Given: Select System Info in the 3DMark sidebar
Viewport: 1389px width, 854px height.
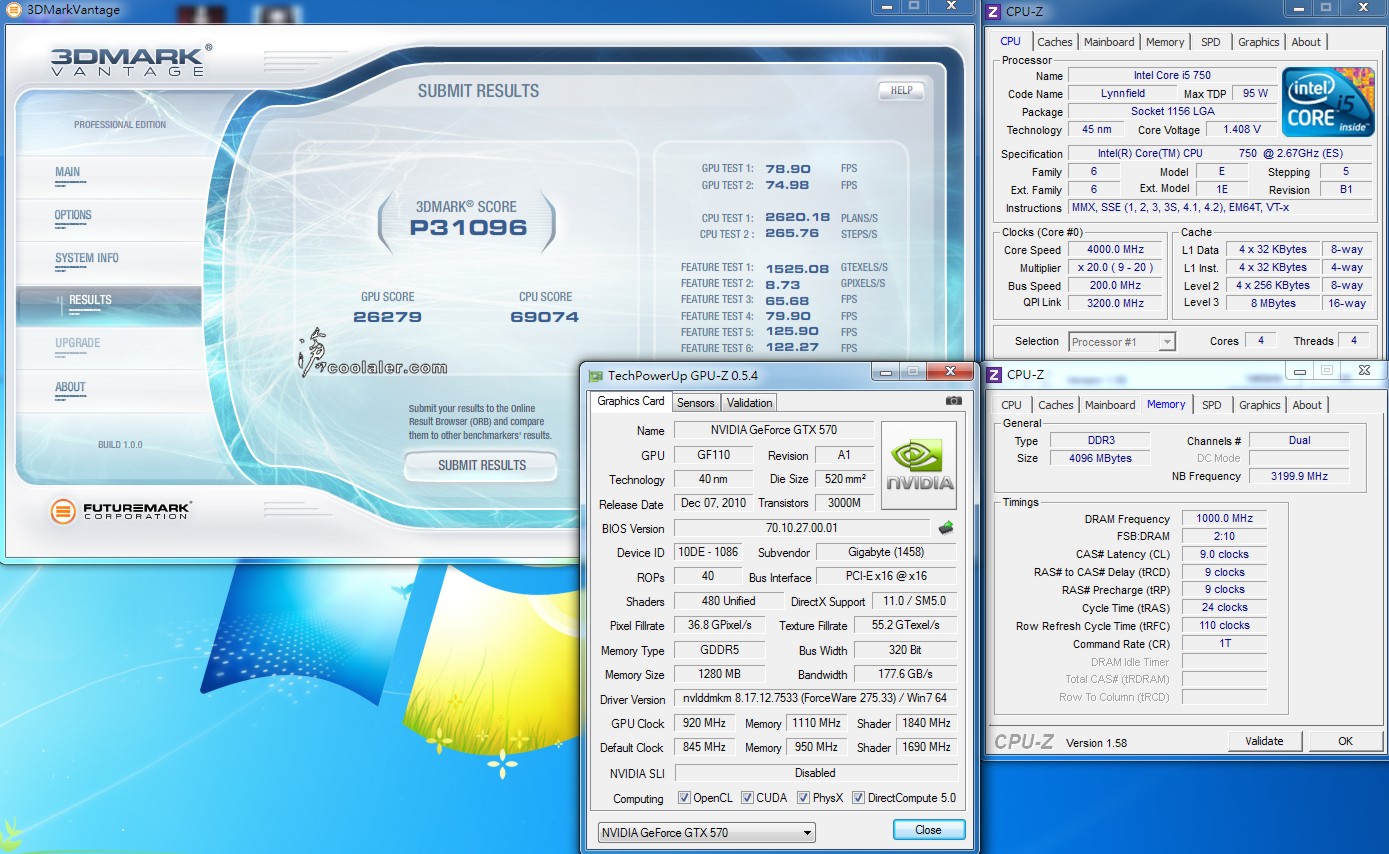Looking at the screenshot, I should (87, 258).
